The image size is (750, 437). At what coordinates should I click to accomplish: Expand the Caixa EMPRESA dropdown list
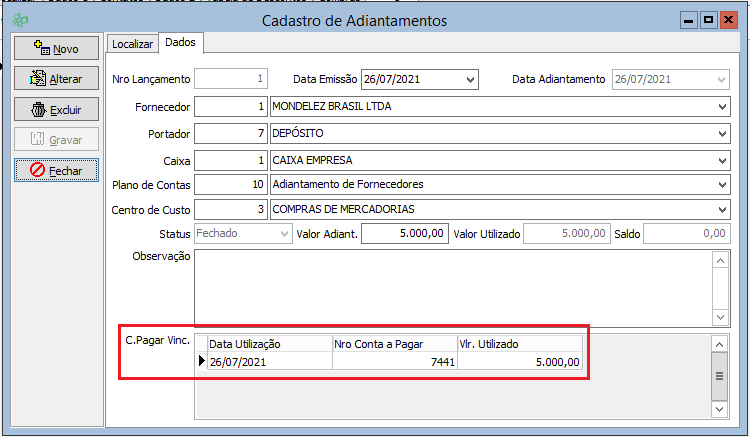722,159
